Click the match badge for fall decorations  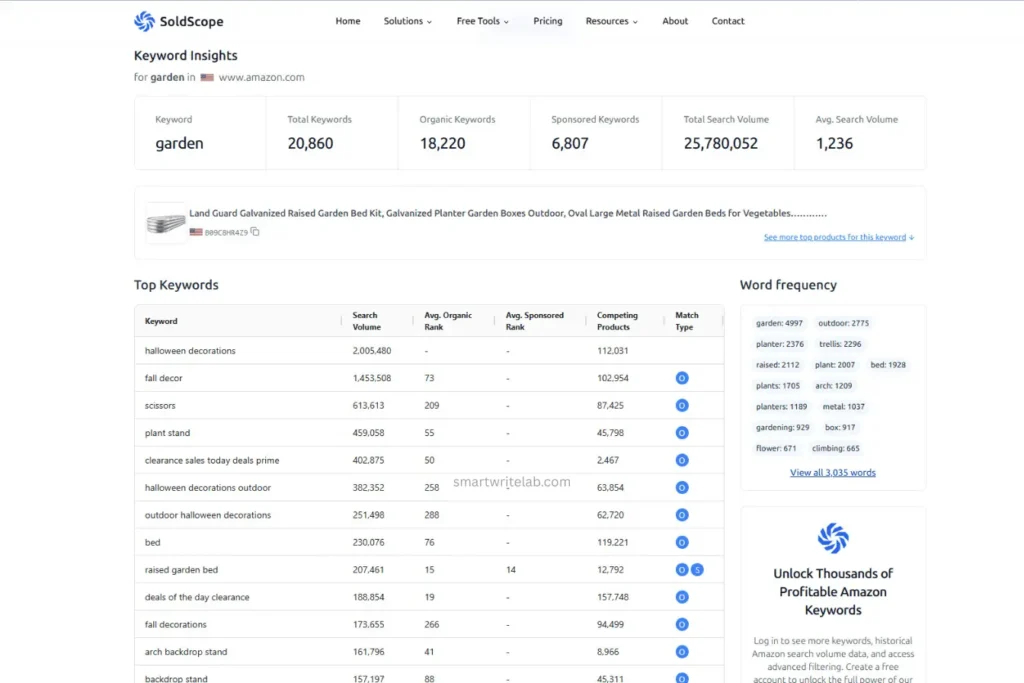click(682, 625)
